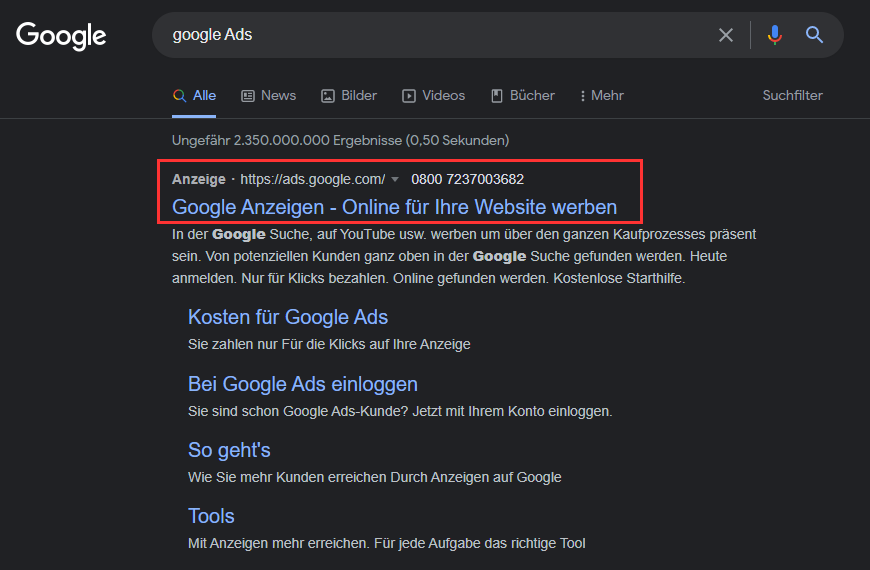Click the phone number 0800 7237003682
The image size is (870, 570).
467,179
